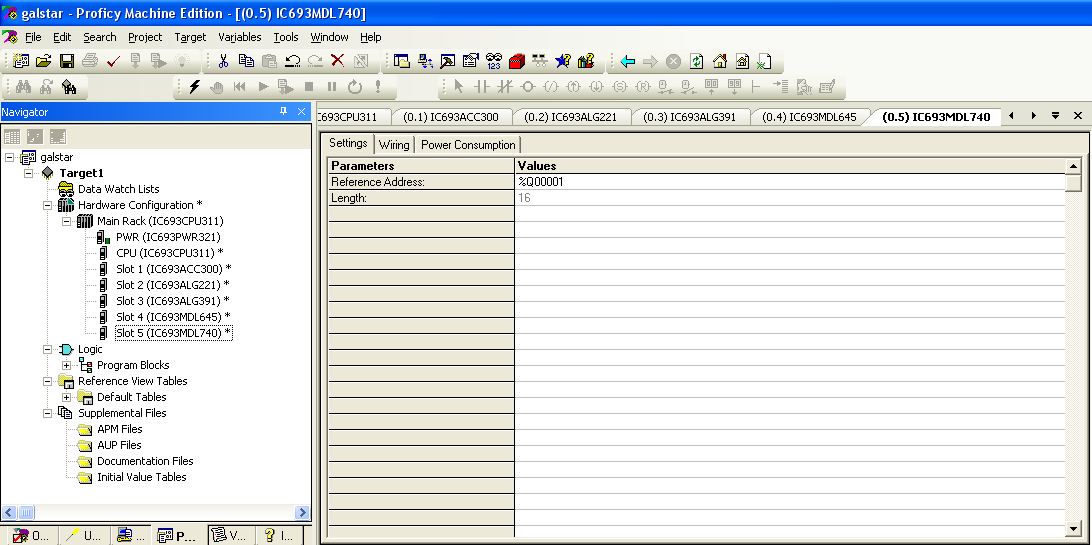Click the green Refresh page icon
Image resolution: width=1092 pixels, height=545 pixels.
click(696, 61)
